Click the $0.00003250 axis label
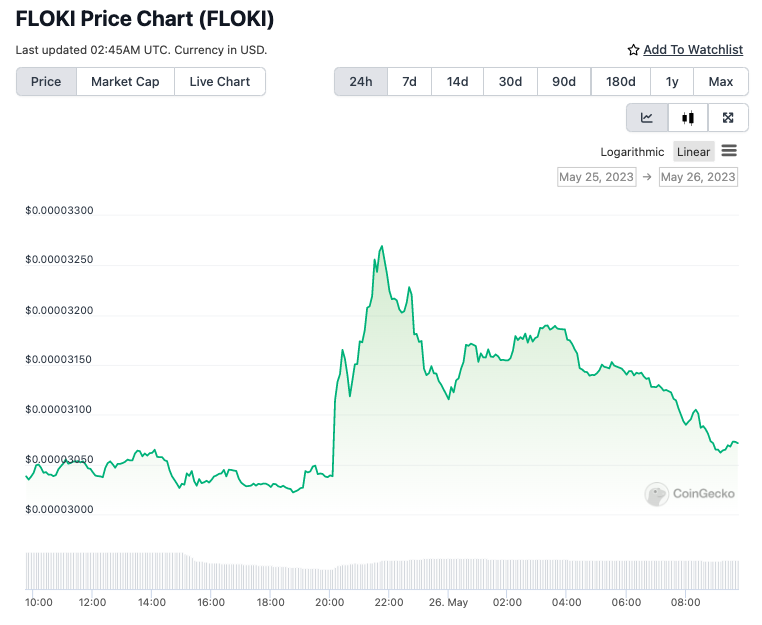762x625 pixels. tap(59, 260)
